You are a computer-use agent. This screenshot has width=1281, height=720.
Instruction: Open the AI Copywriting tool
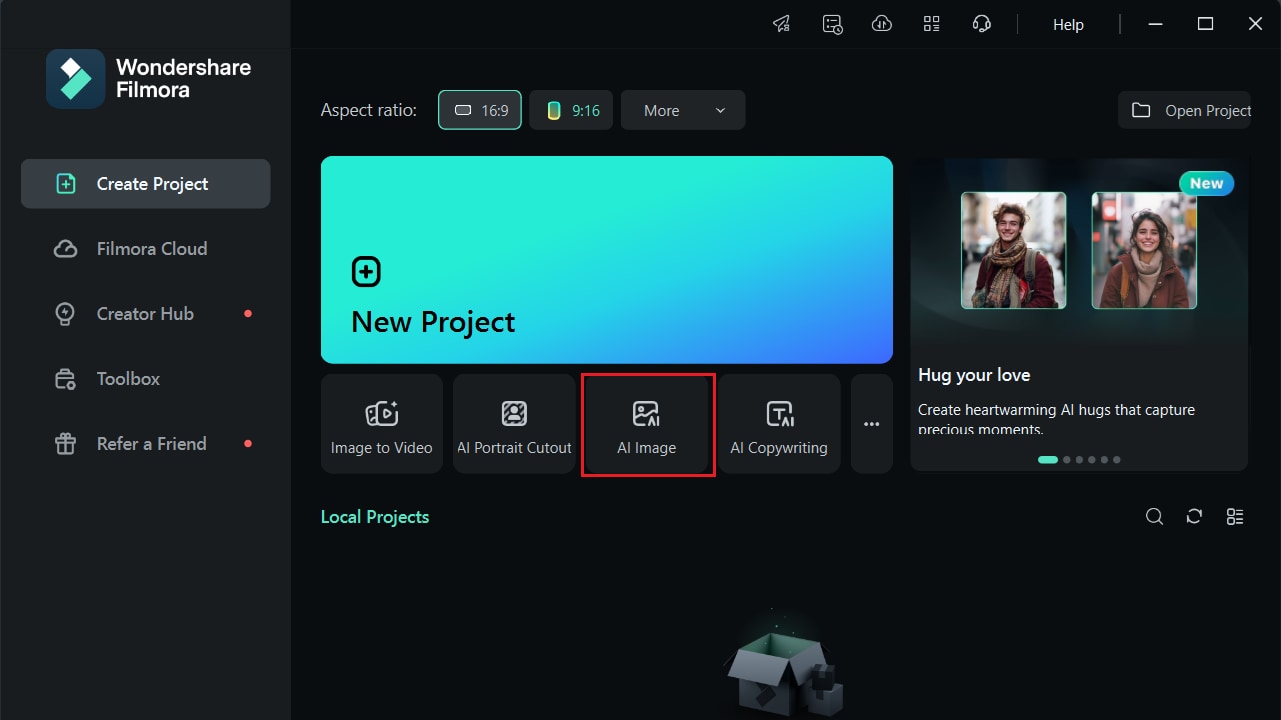pos(779,424)
